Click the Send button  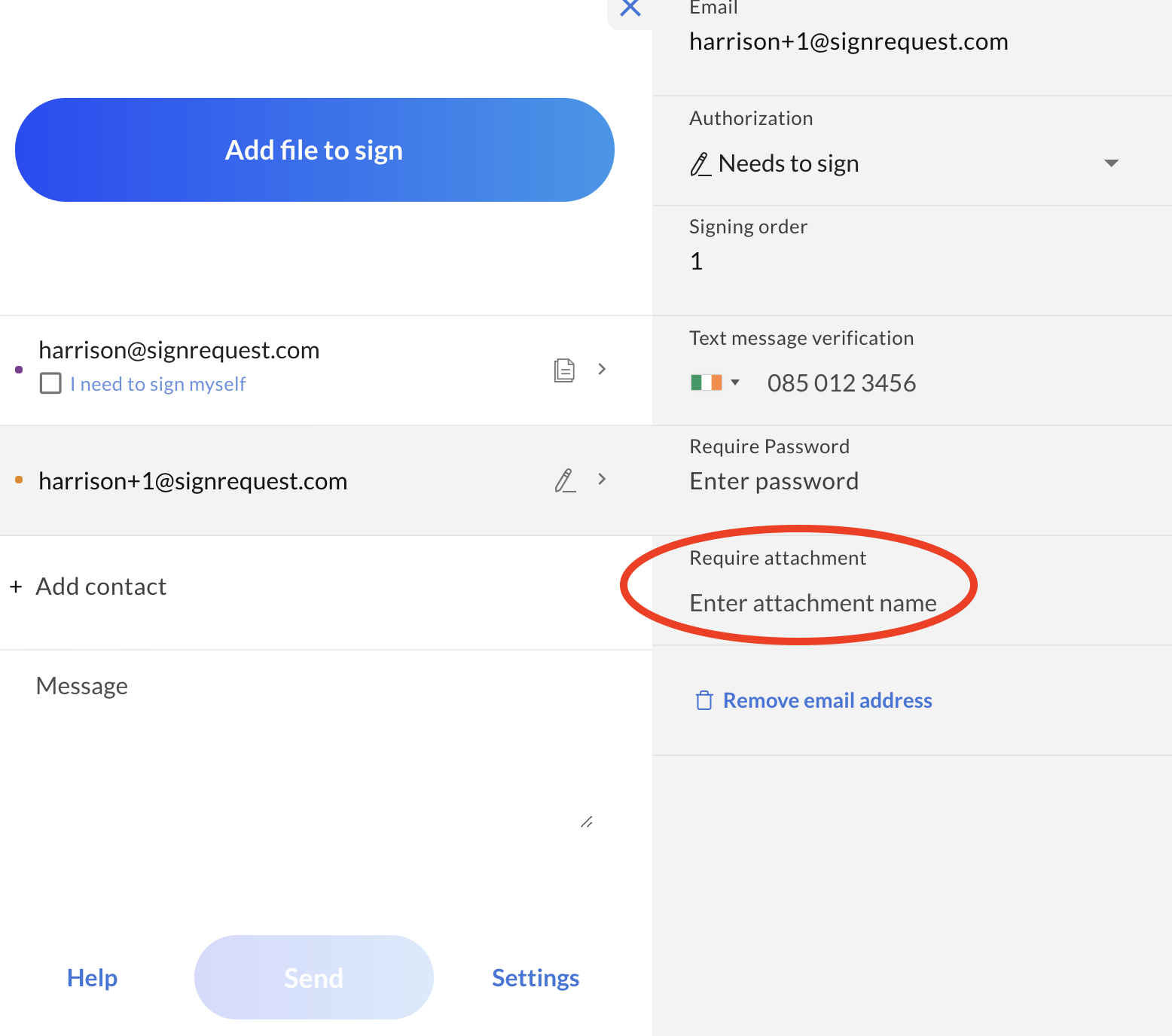click(x=314, y=977)
